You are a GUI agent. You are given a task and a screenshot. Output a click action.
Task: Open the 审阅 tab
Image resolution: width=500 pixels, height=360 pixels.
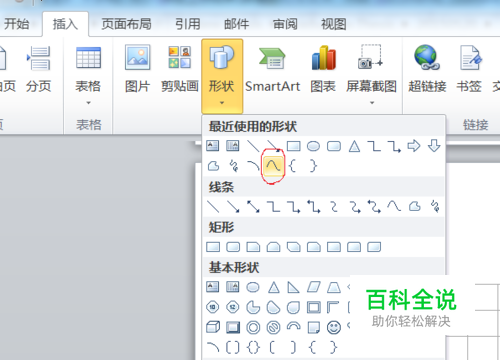click(285, 24)
